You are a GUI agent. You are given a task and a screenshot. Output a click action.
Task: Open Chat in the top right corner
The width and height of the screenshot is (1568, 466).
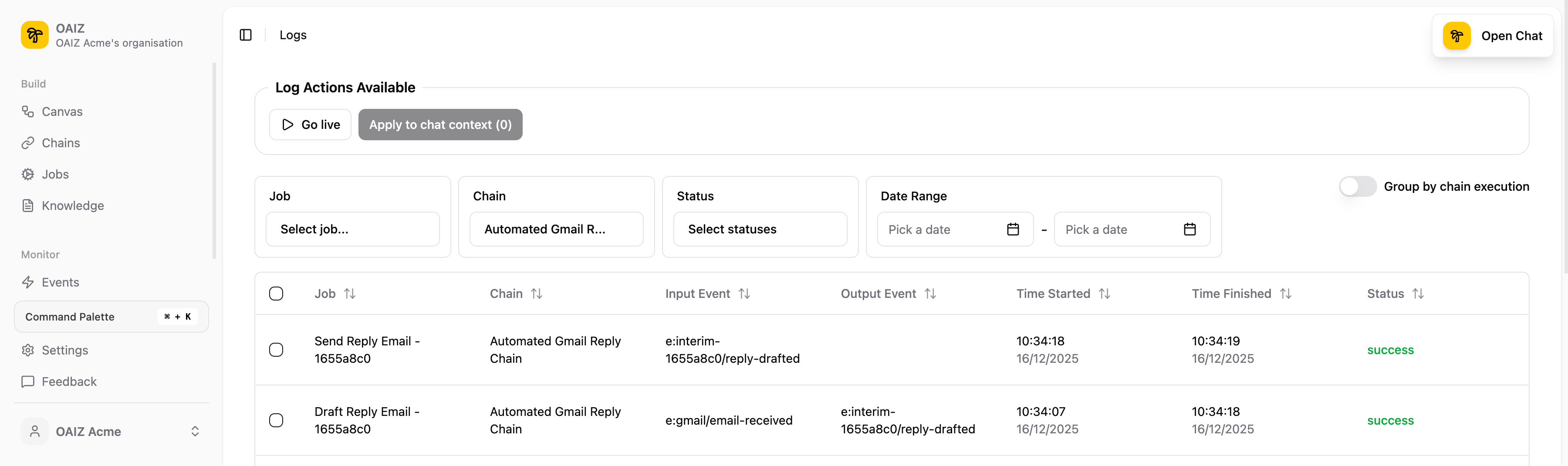point(1493,35)
